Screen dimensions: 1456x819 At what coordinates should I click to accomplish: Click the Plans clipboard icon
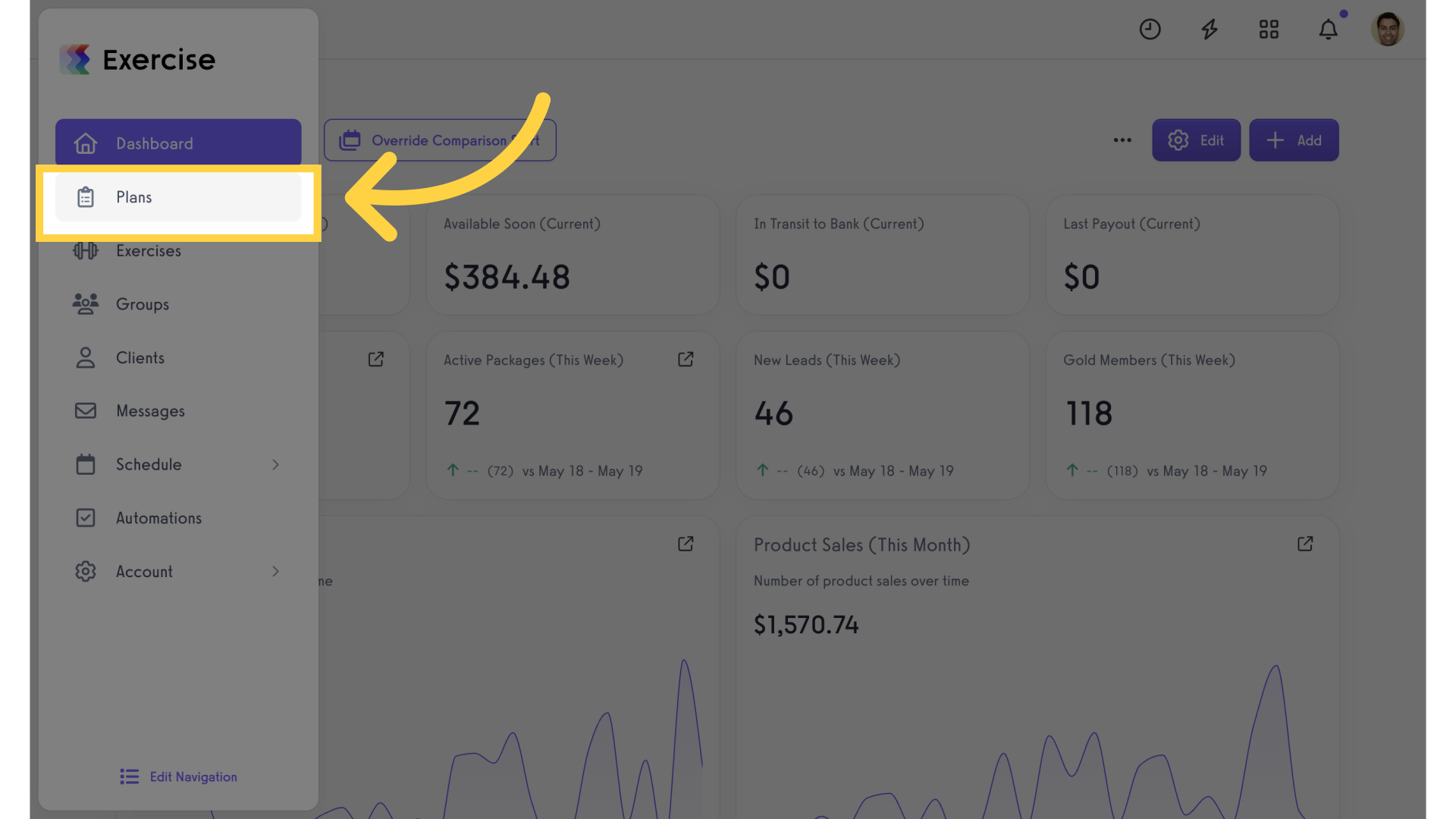coord(86,197)
